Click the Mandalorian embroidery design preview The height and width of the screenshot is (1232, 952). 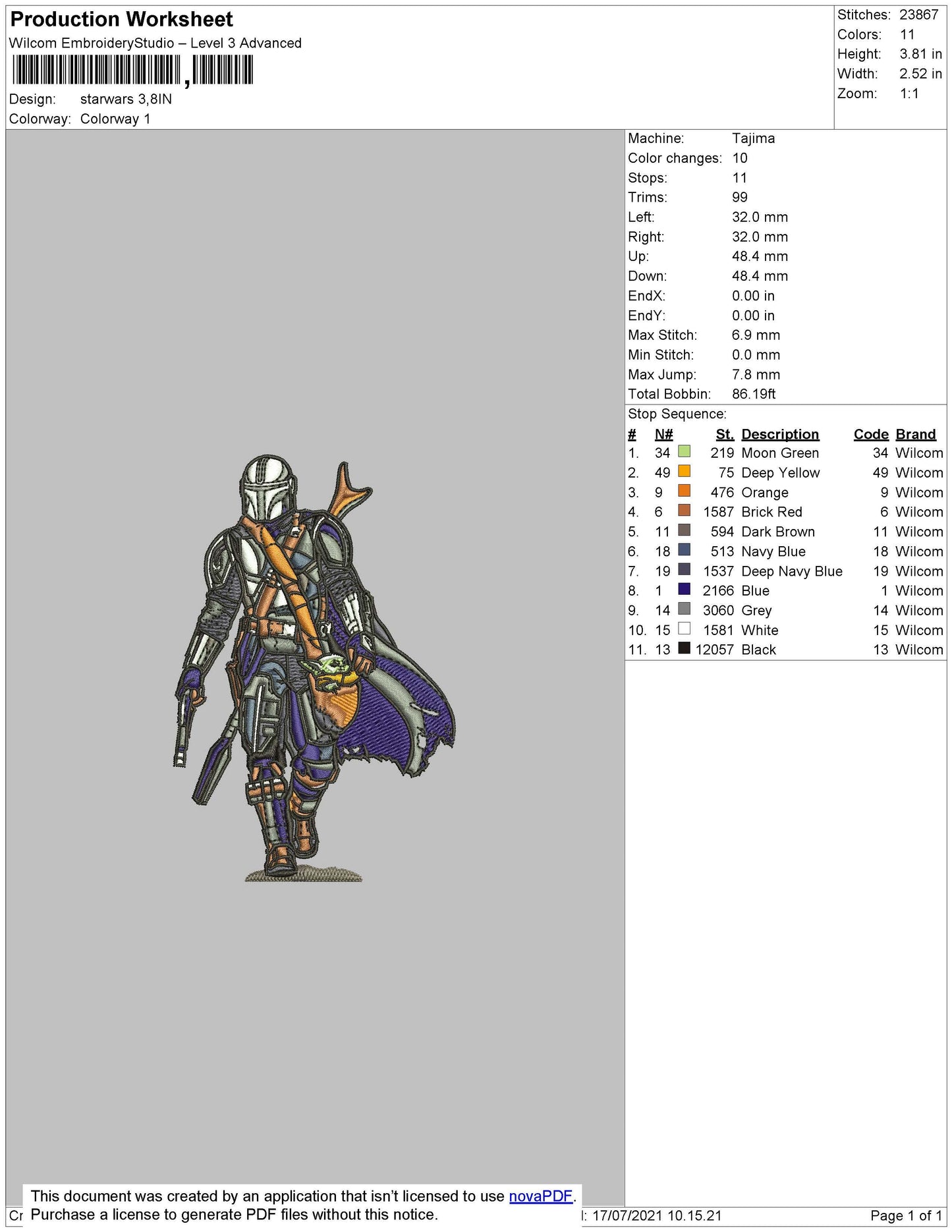tap(315, 667)
